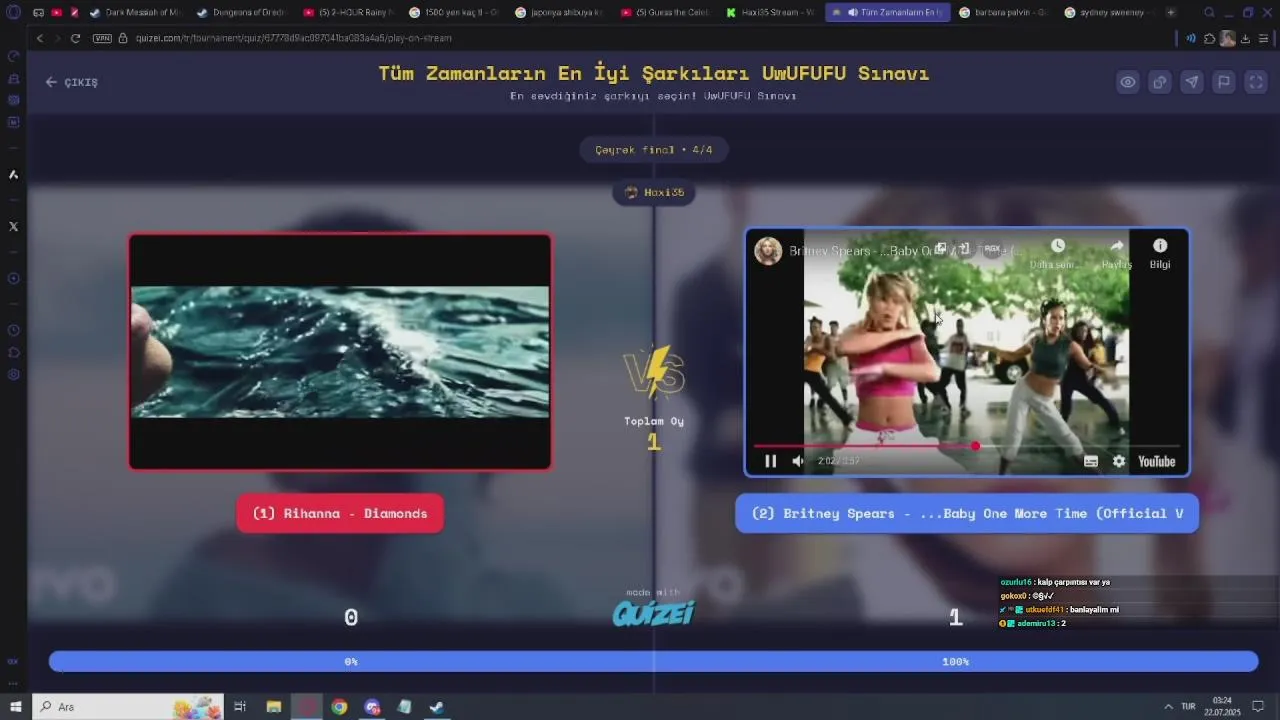Open Steam from the taskbar
This screenshot has width=1280, height=720.
tap(437, 707)
